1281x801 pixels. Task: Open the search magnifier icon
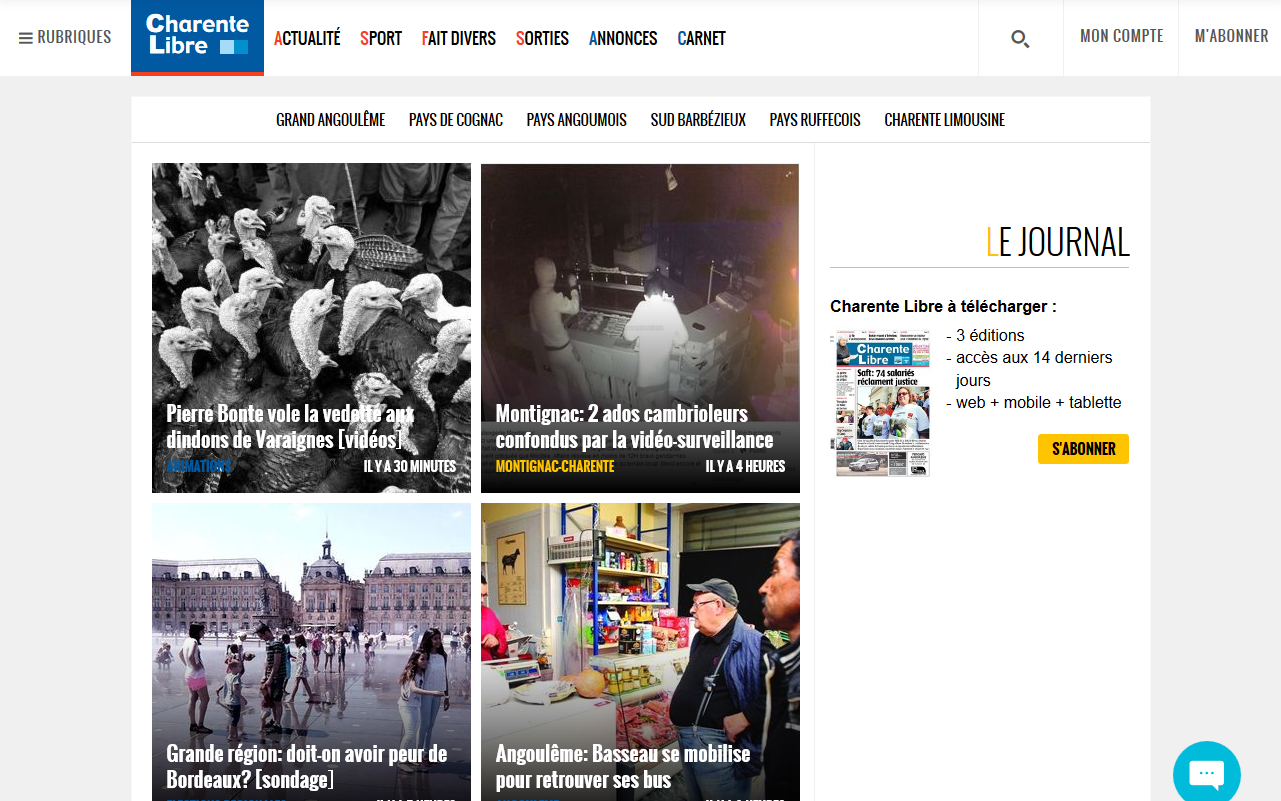pos(1020,39)
